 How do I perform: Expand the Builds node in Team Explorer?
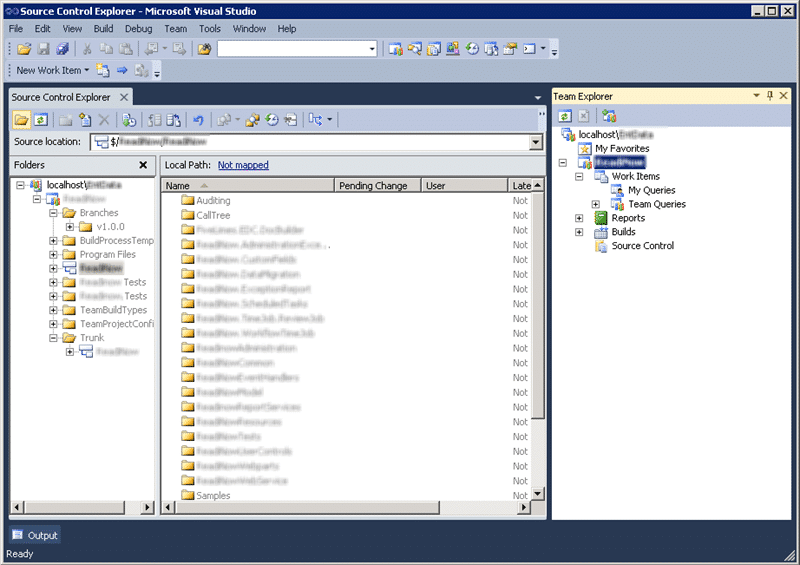579,232
